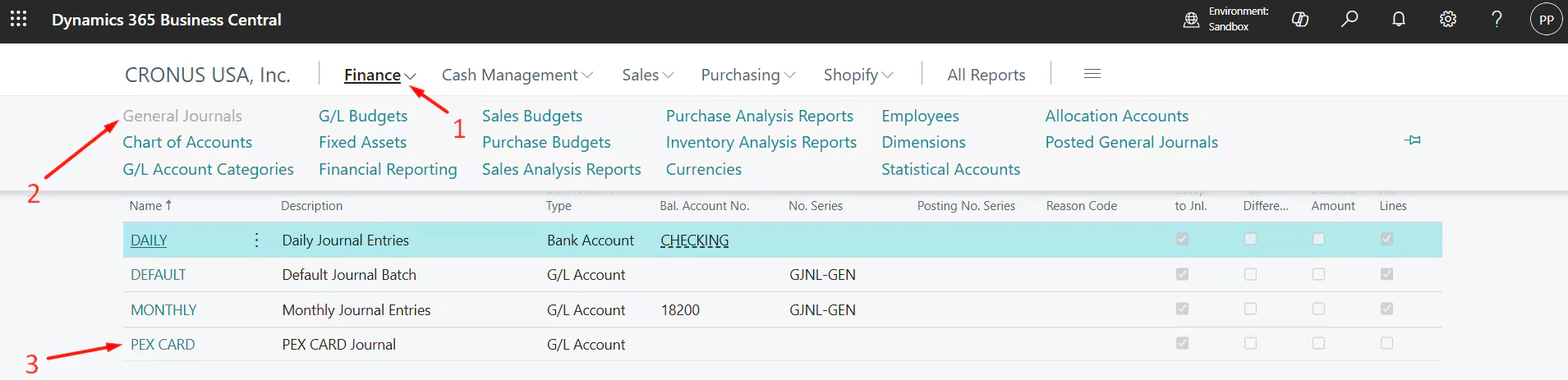Click CRONUS USA, Inc. company name

coord(208,75)
